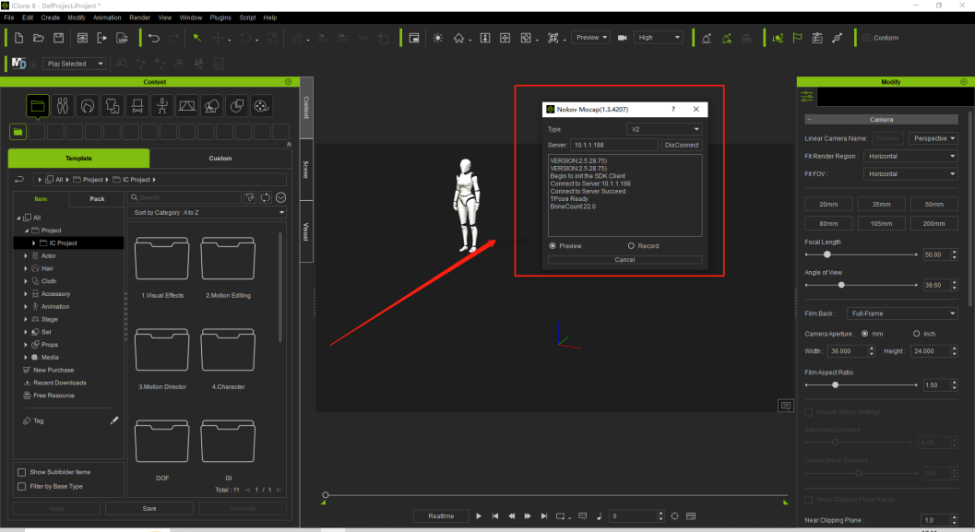Image resolution: width=975 pixels, height=532 pixels.
Task: Enable Show Subfolder Items checkbox
Action: [x=22, y=472]
